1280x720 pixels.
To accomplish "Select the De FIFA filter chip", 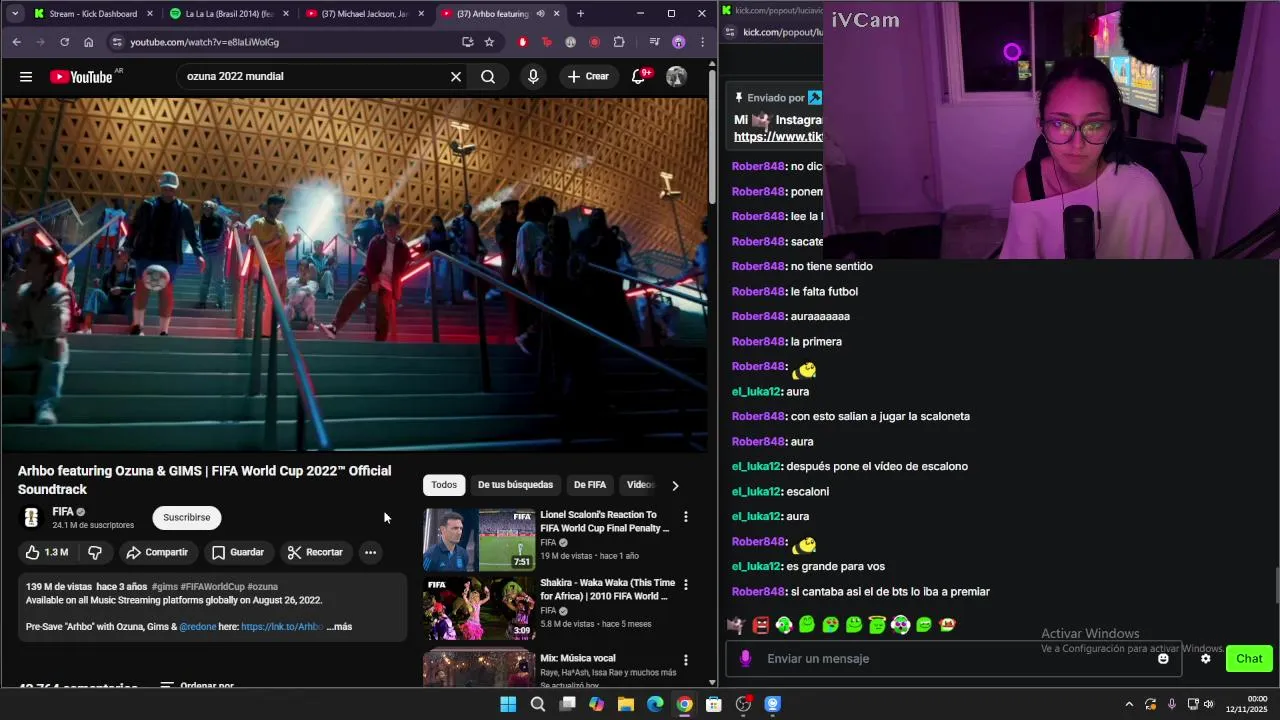I will pos(590,485).
